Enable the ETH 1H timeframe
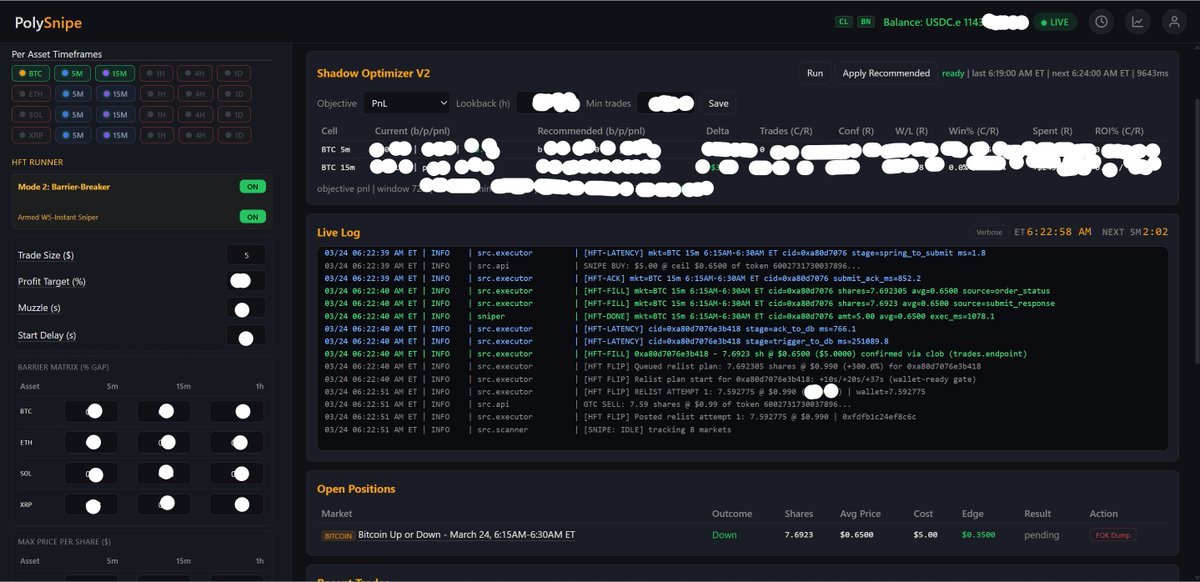 click(x=155, y=93)
